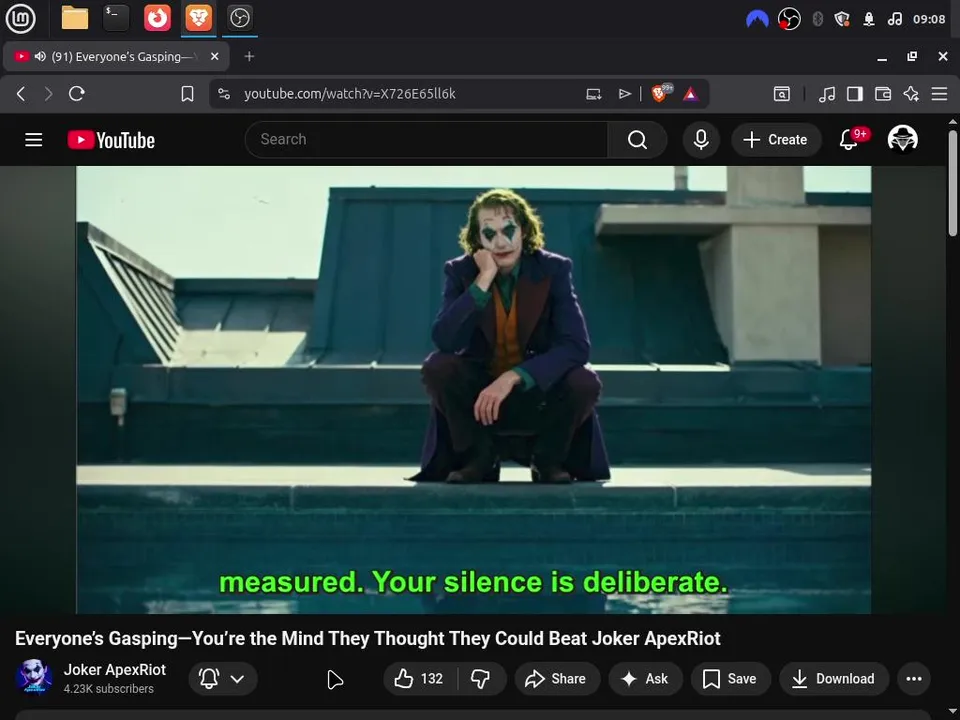Open the security shield tray icon
Screen dimensions: 960x720
click(842, 19)
